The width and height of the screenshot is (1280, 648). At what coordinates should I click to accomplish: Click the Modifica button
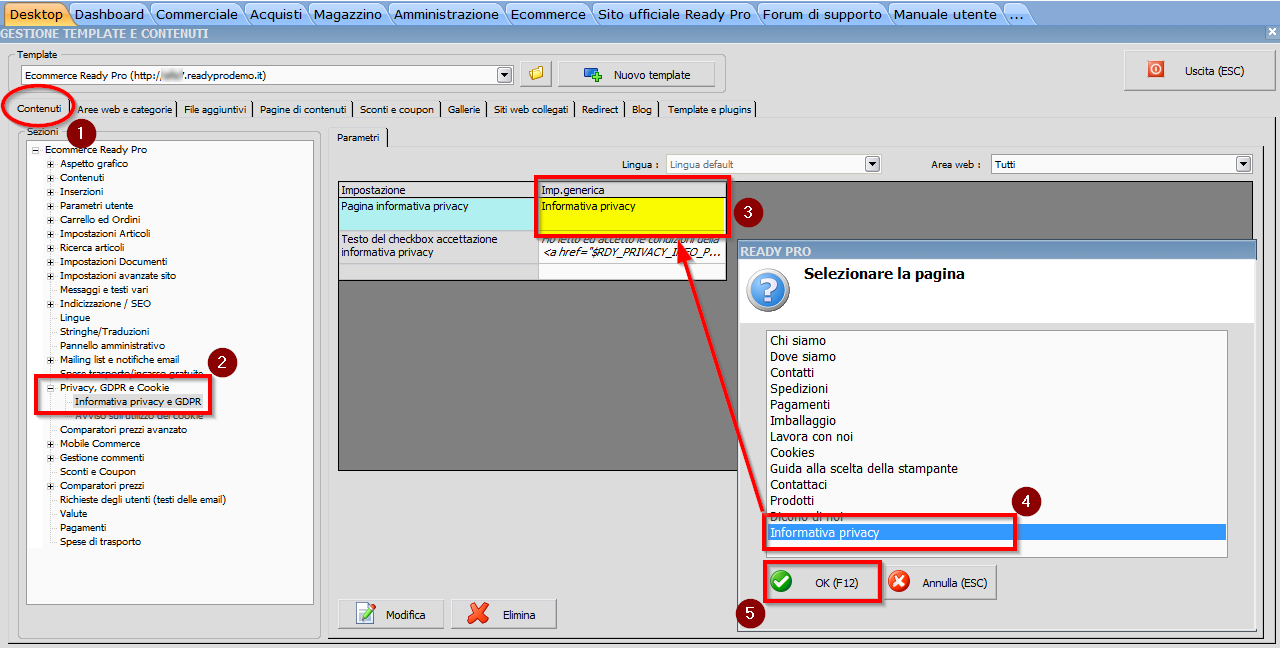click(x=391, y=614)
